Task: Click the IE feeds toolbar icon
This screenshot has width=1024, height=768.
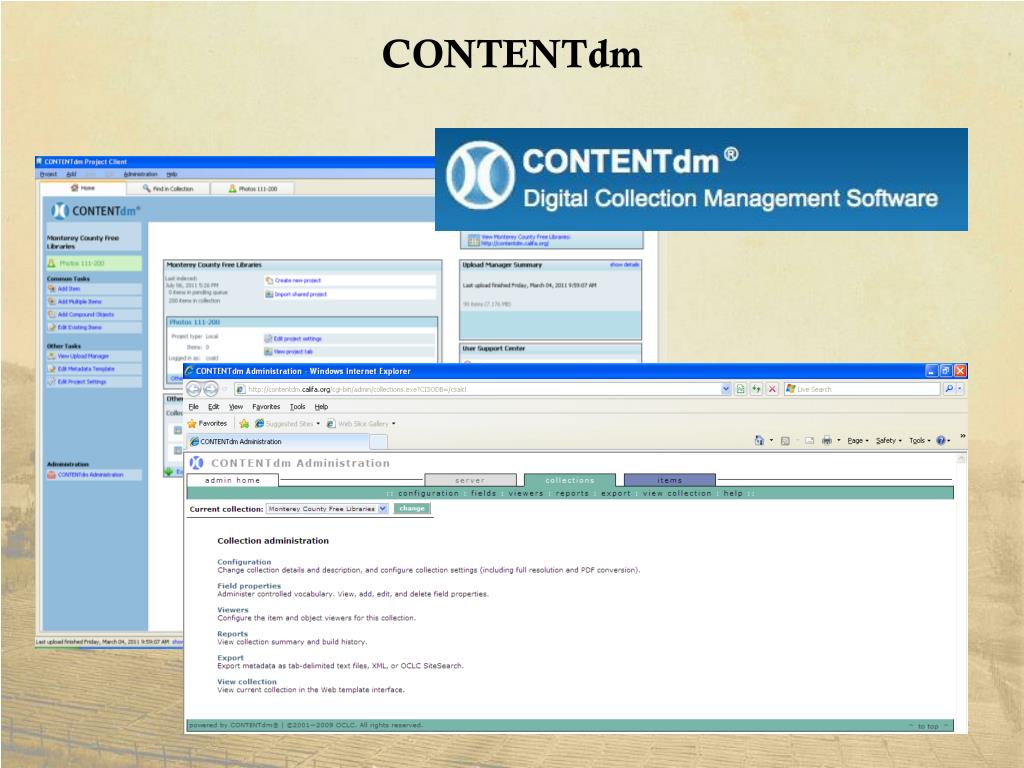Action: click(x=786, y=441)
